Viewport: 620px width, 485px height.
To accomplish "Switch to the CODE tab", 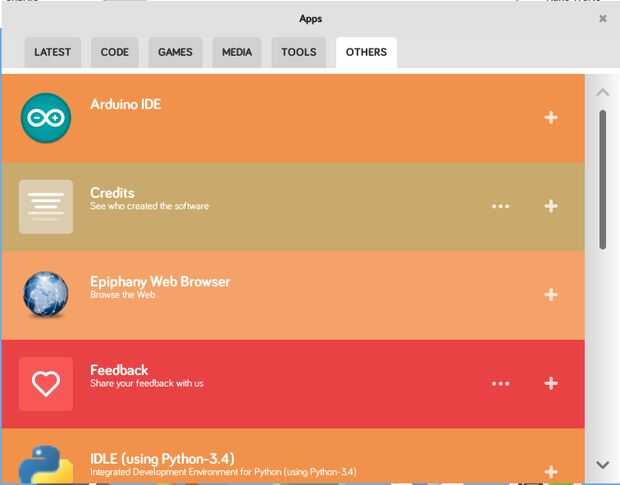I will click(x=115, y=52).
